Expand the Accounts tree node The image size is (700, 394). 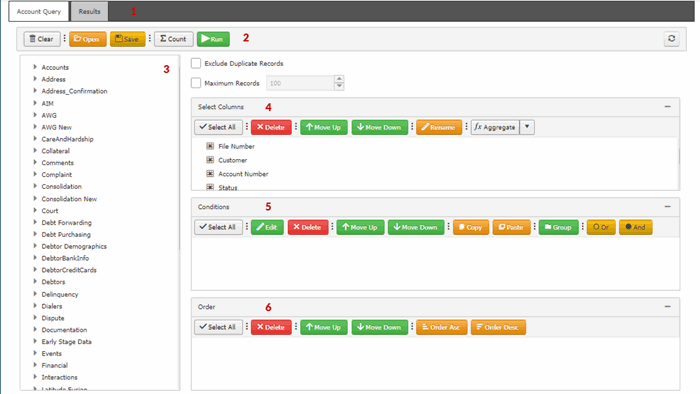[x=35, y=67]
